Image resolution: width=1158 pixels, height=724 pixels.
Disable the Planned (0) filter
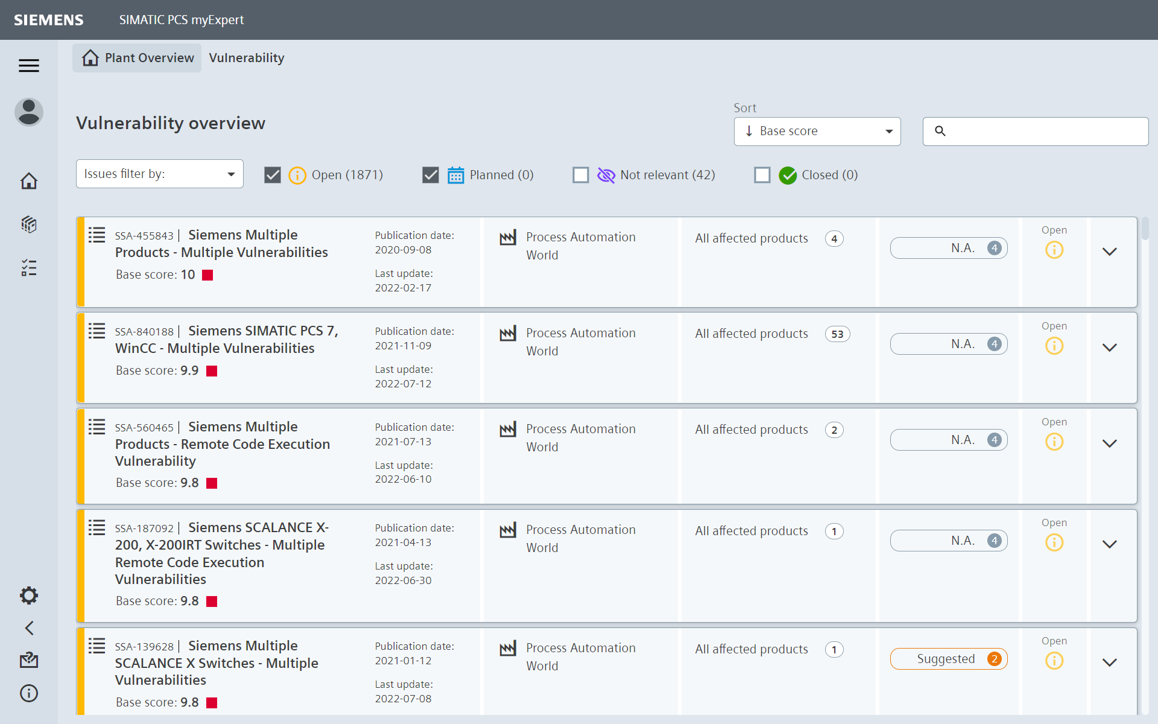430,174
